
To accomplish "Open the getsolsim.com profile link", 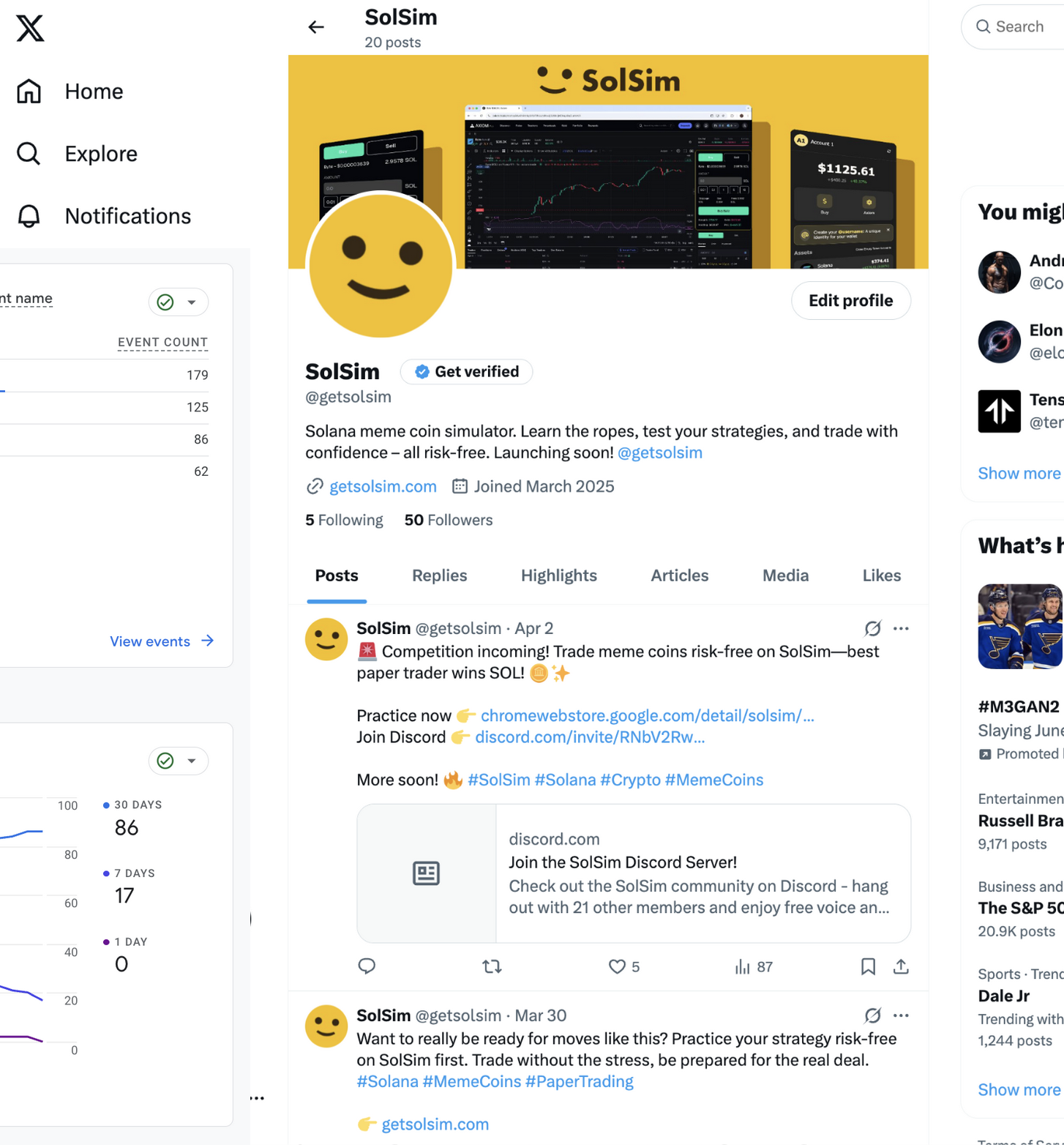I will pos(383,487).
